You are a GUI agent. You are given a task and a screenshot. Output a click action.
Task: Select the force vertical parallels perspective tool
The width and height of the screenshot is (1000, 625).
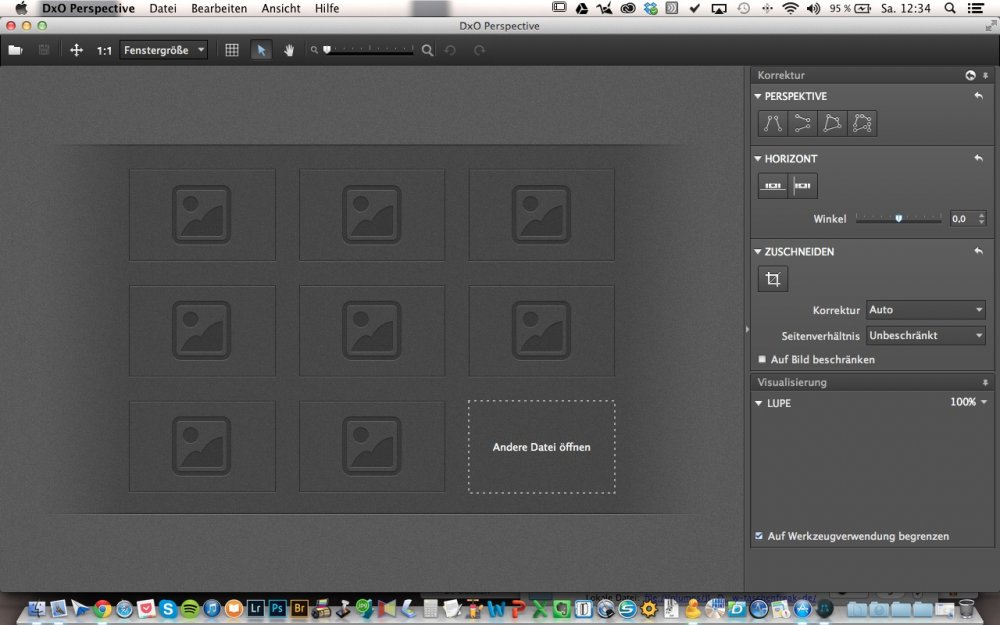click(x=772, y=123)
